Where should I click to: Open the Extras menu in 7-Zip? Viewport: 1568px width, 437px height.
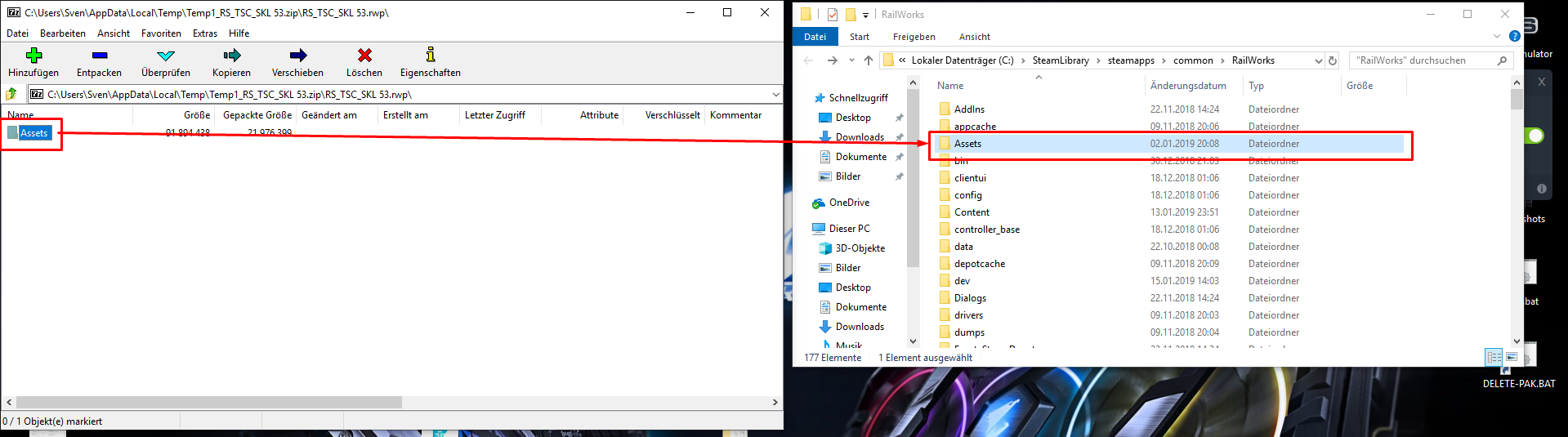(205, 33)
